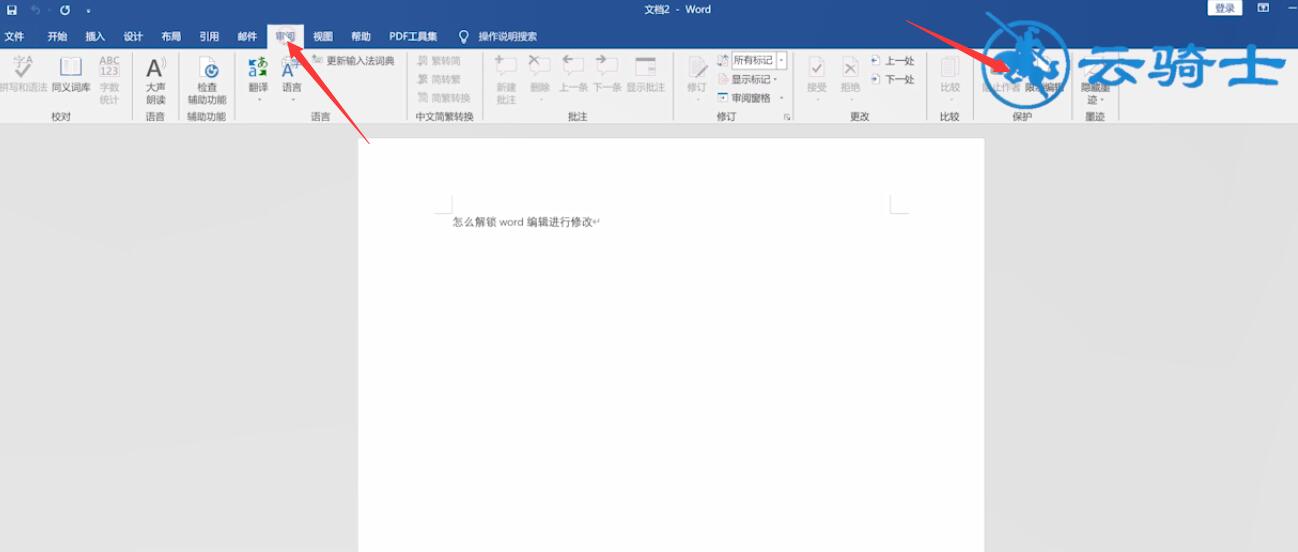Switch to the 设计 (Design) tab
The height and width of the screenshot is (552, 1298).
[x=133, y=37]
